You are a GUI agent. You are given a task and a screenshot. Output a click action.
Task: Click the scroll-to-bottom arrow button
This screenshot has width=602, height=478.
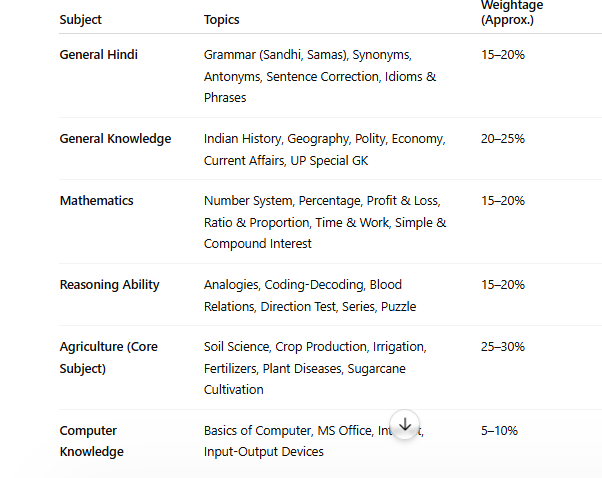405,425
